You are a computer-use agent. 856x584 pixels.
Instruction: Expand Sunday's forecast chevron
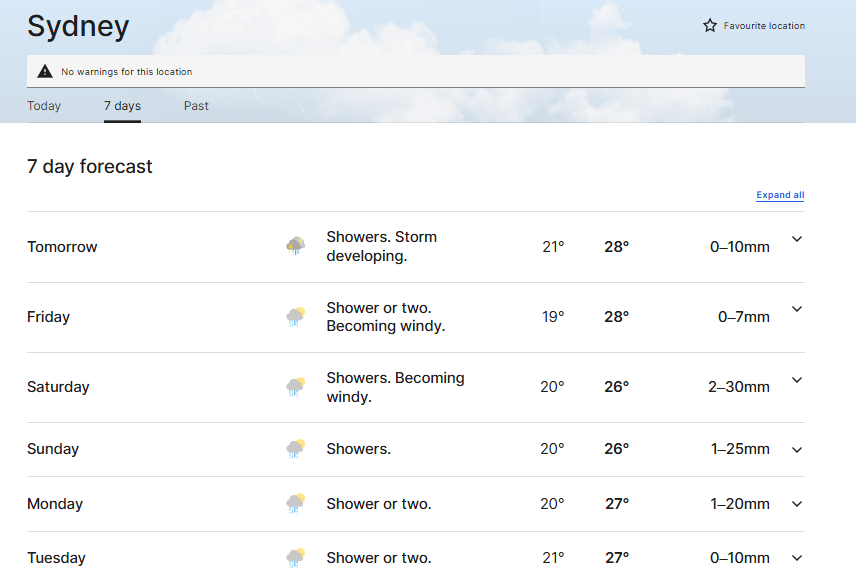click(x=797, y=450)
